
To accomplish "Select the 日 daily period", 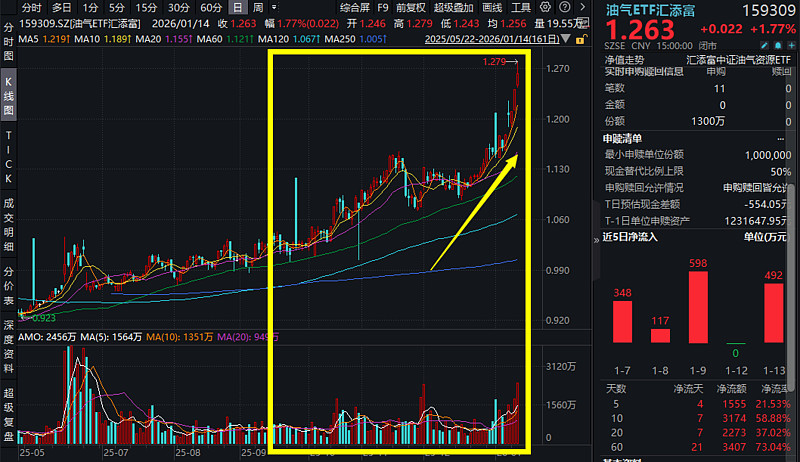I will point(239,7).
